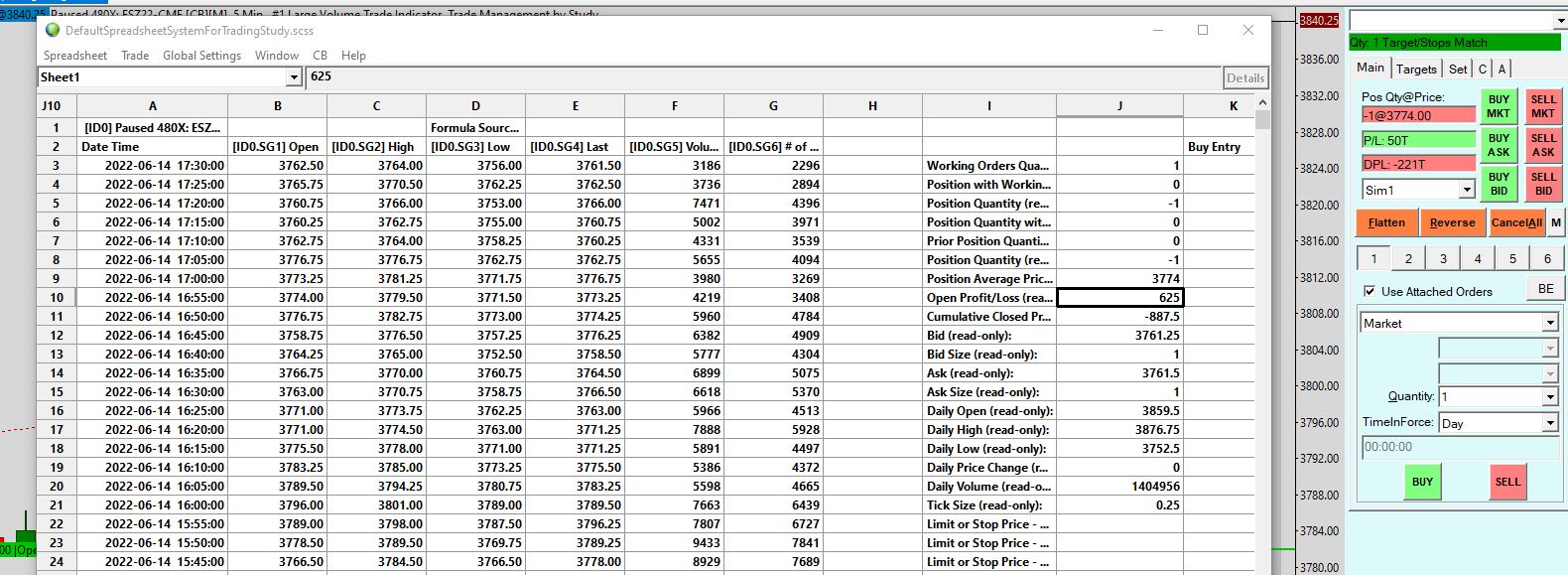Open the Spreadsheet menu

[x=75, y=56]
